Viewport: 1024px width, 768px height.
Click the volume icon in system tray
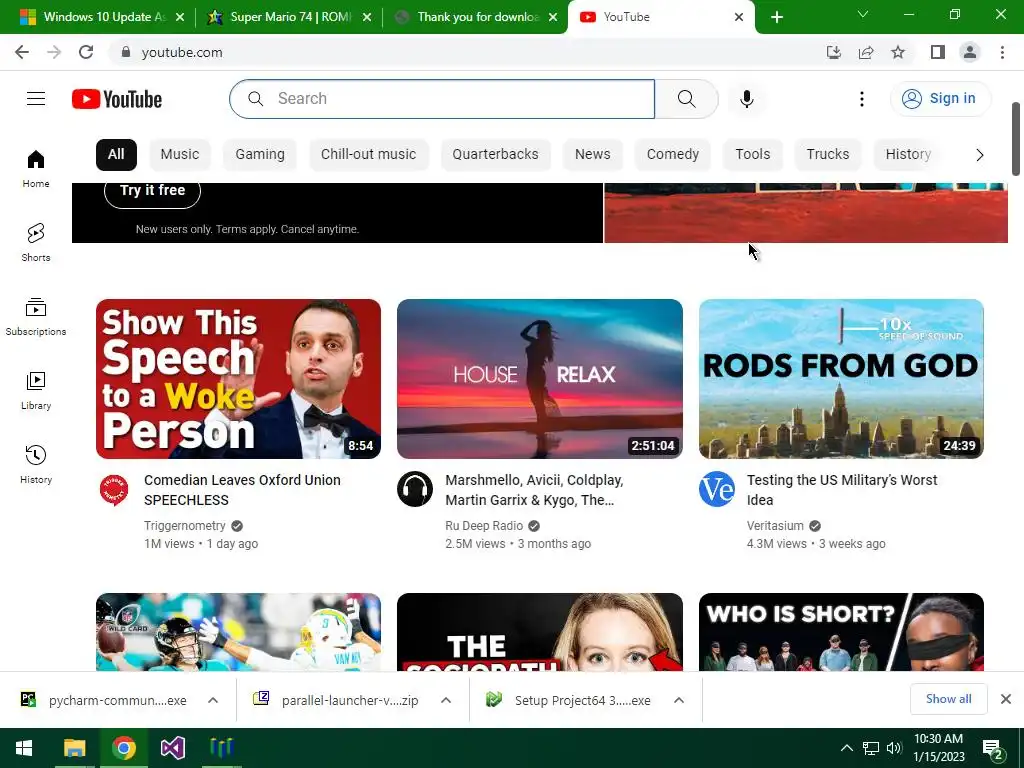pos(894,748)
